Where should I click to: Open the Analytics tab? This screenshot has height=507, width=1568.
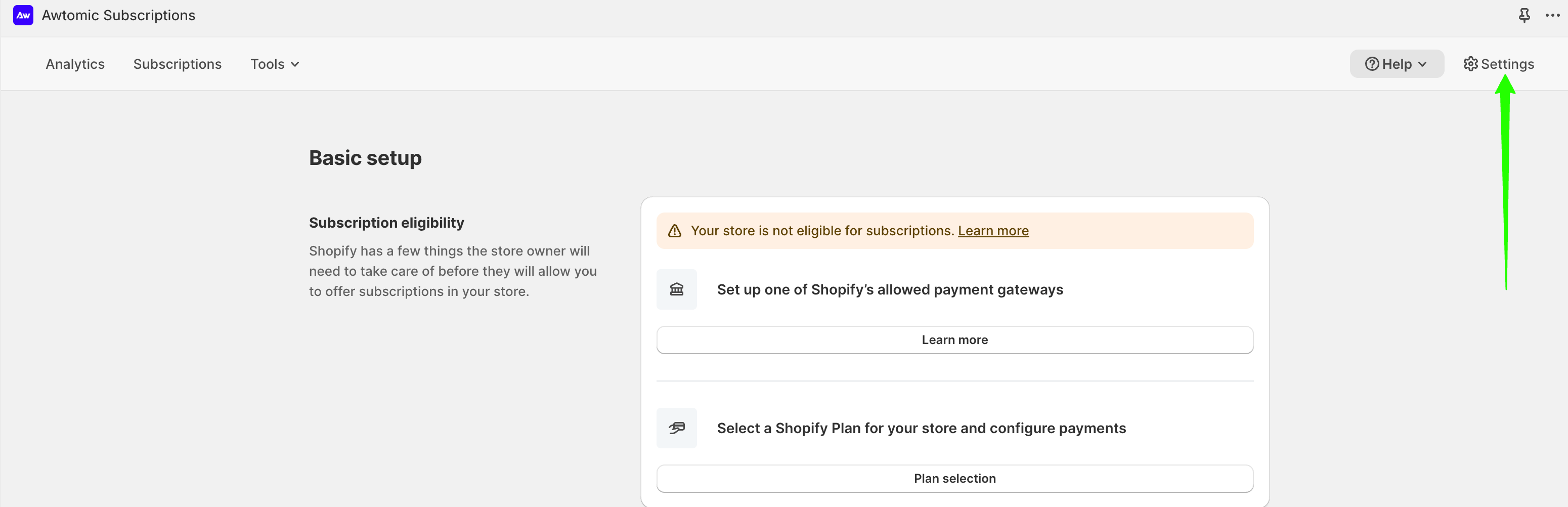[75, 64]
